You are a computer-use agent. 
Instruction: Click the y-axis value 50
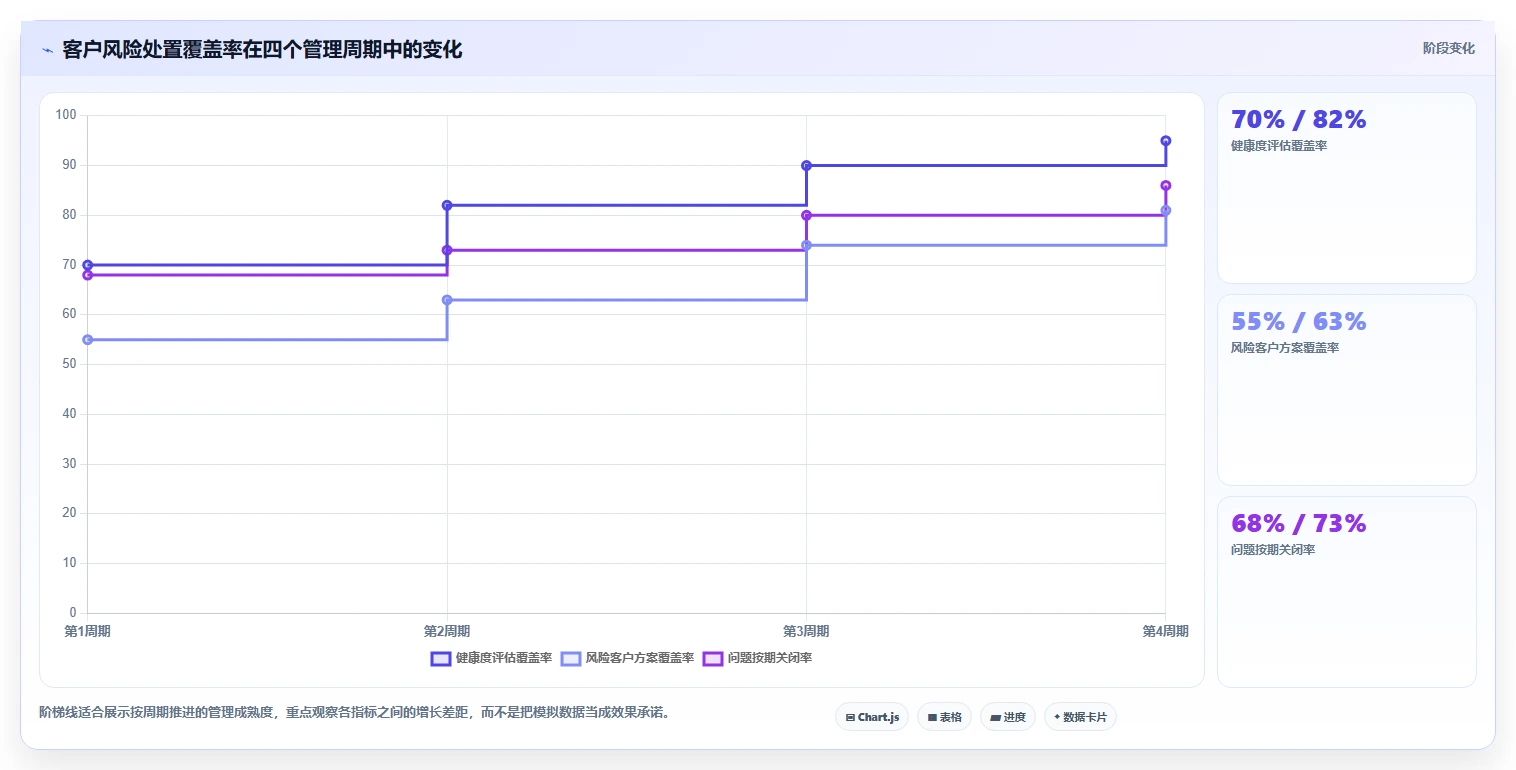click(69, 364)
